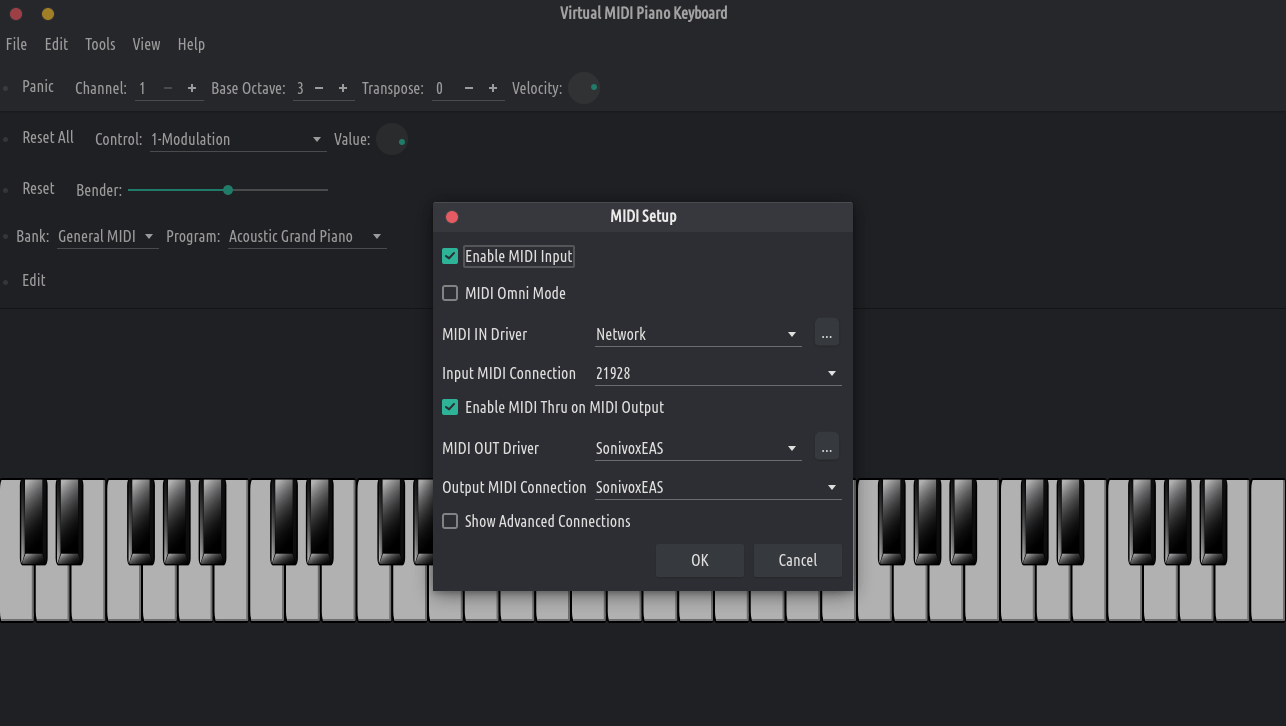Increase the Transpose value with plus
The width and height of the screenshot is (1286, 726).
coord(493,88)
